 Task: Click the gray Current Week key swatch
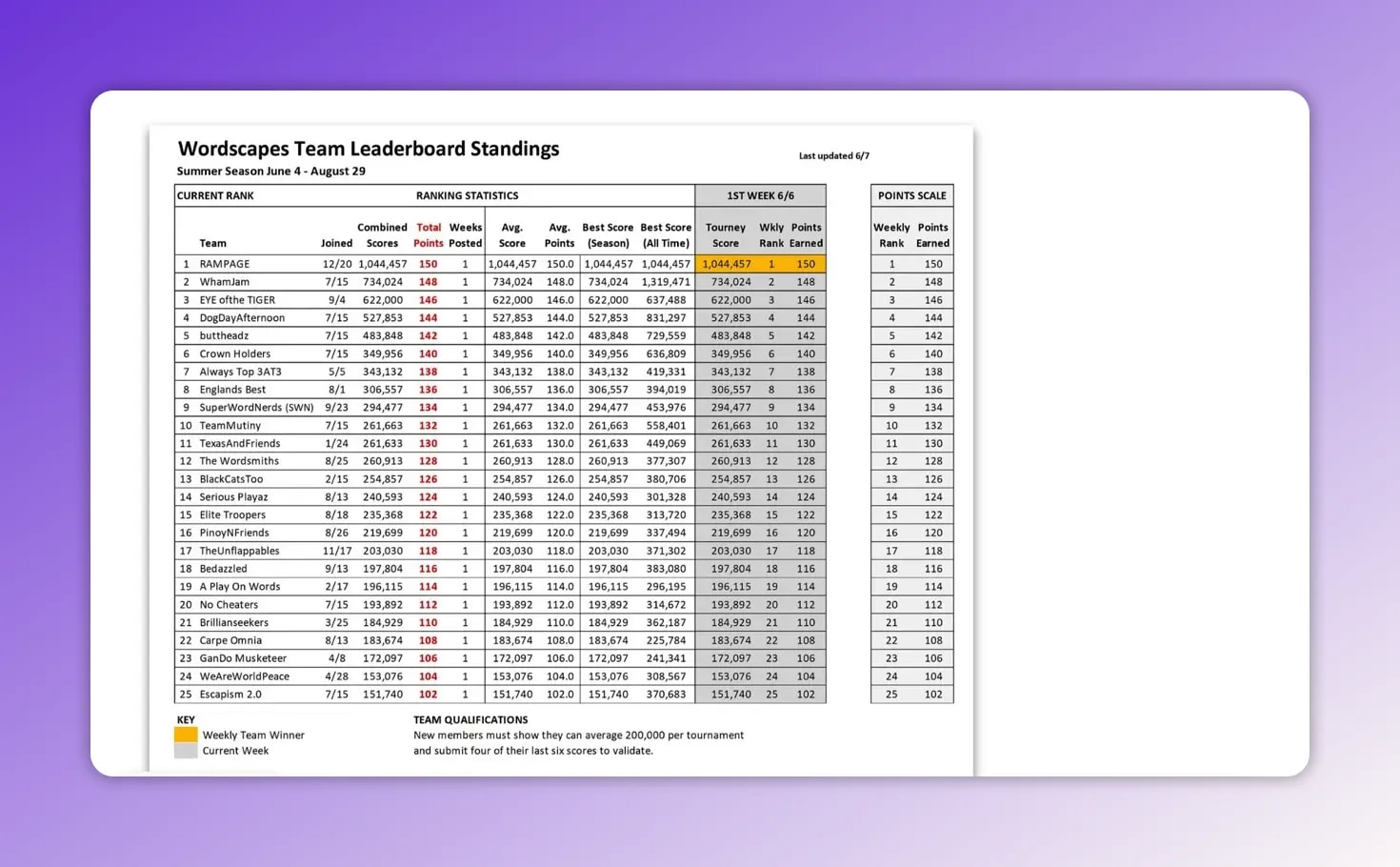click(186, 750)
